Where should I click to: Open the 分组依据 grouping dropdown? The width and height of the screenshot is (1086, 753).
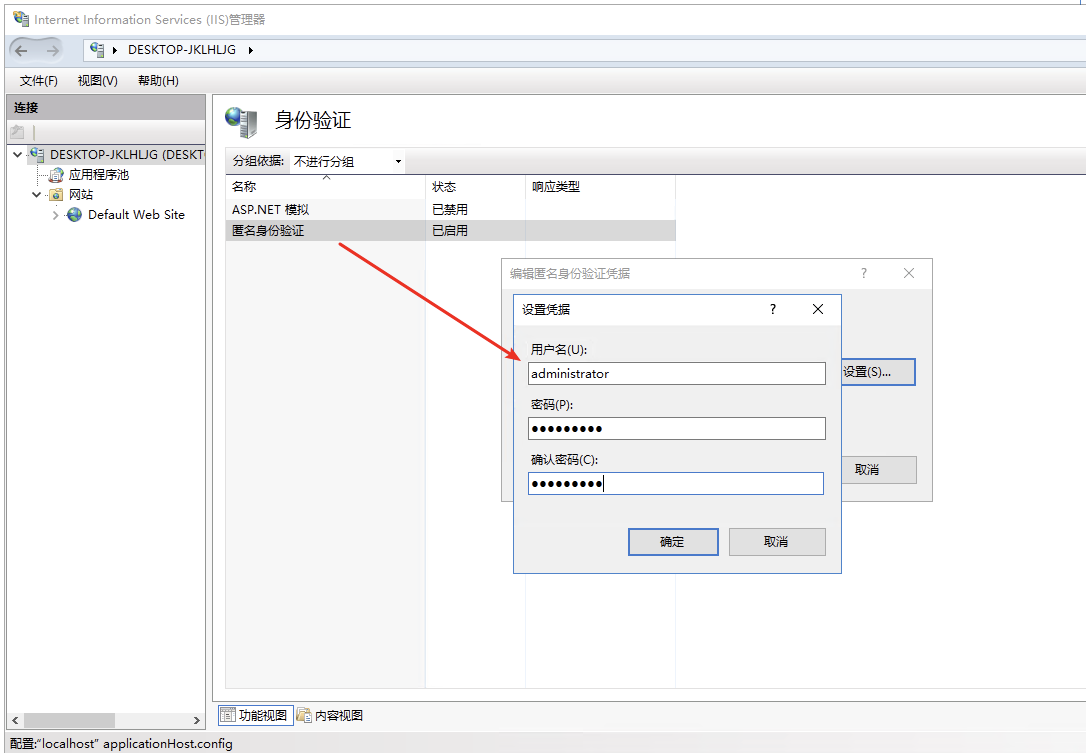398,161
